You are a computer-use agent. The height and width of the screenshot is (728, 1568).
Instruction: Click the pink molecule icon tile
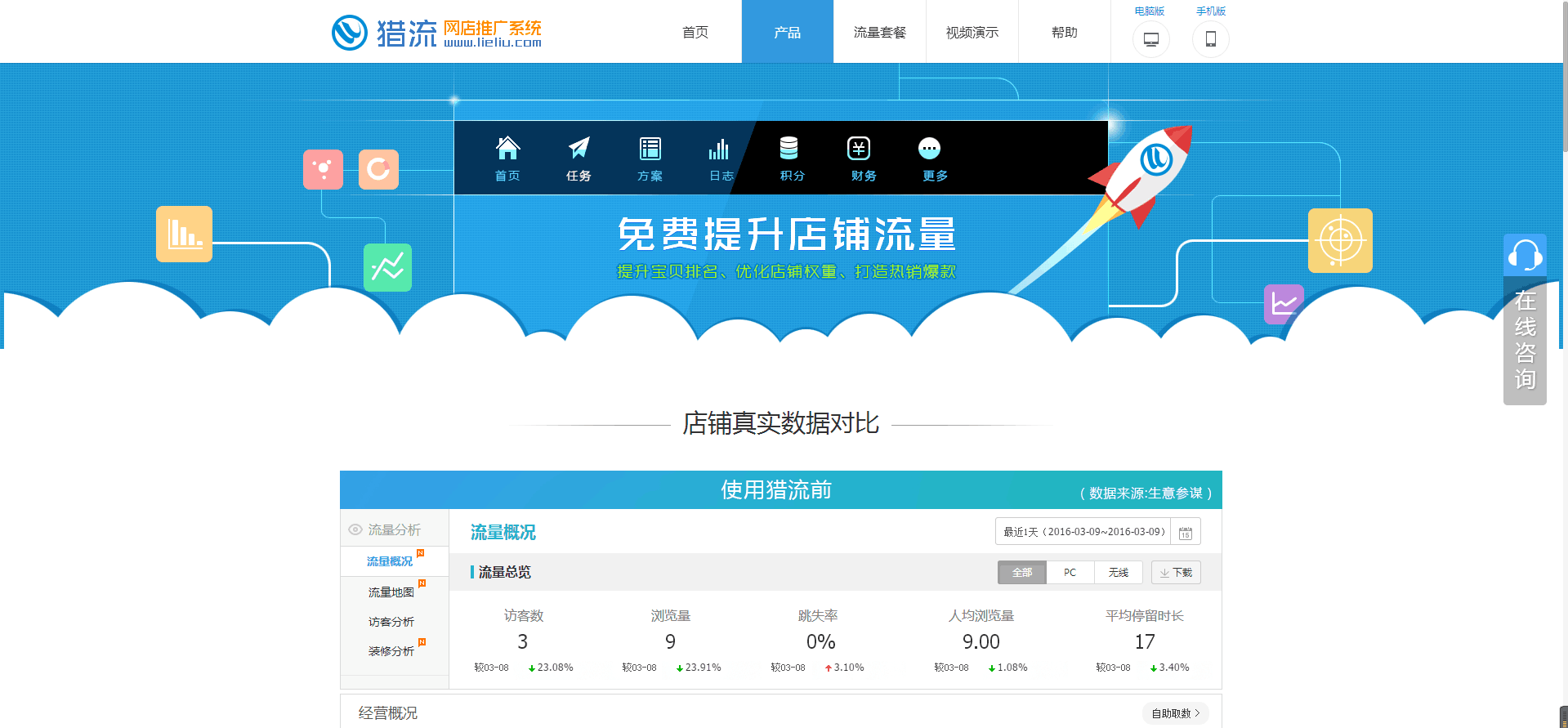coord(323,169)
